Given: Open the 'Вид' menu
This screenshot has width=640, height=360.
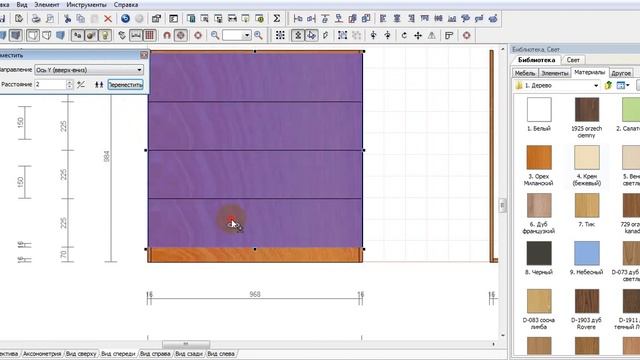Looking at the screenshot, I should [22, 5].
